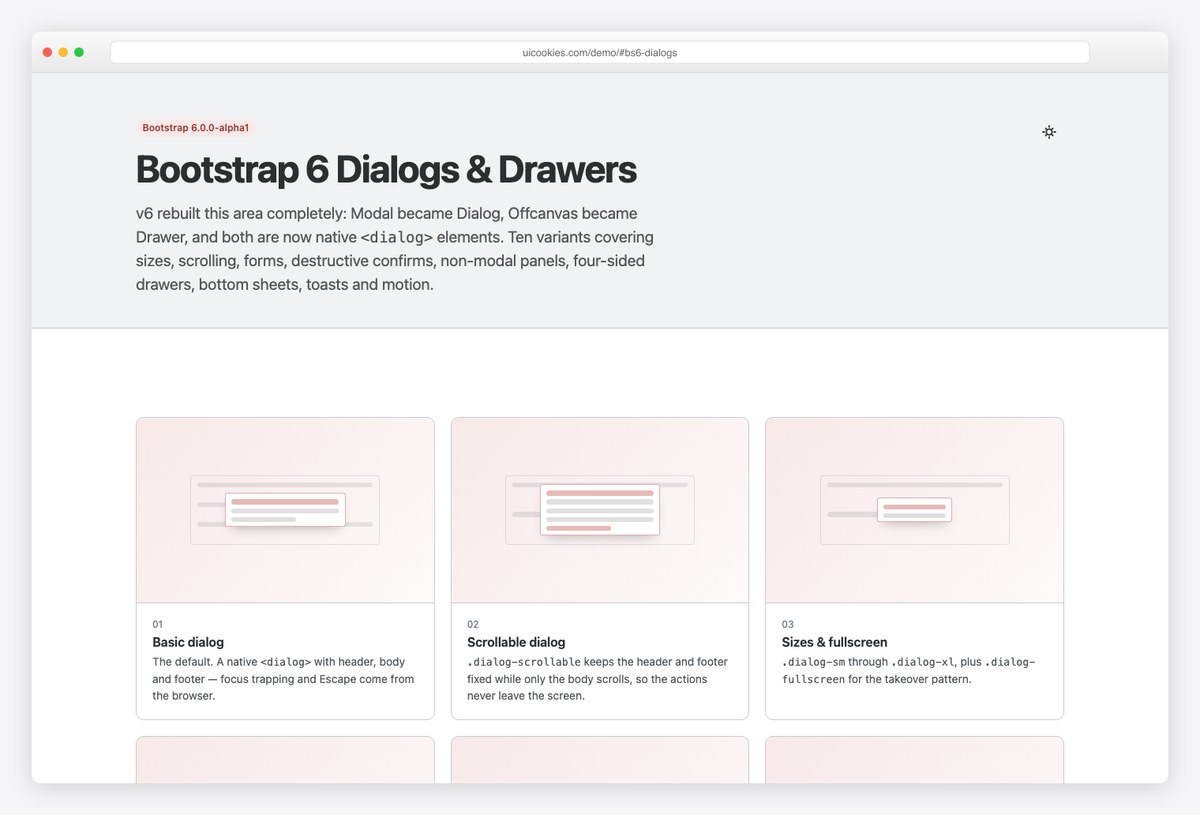Click the card number 01 label
This screenshot has height=815, width=1200.
pos(158,624)
